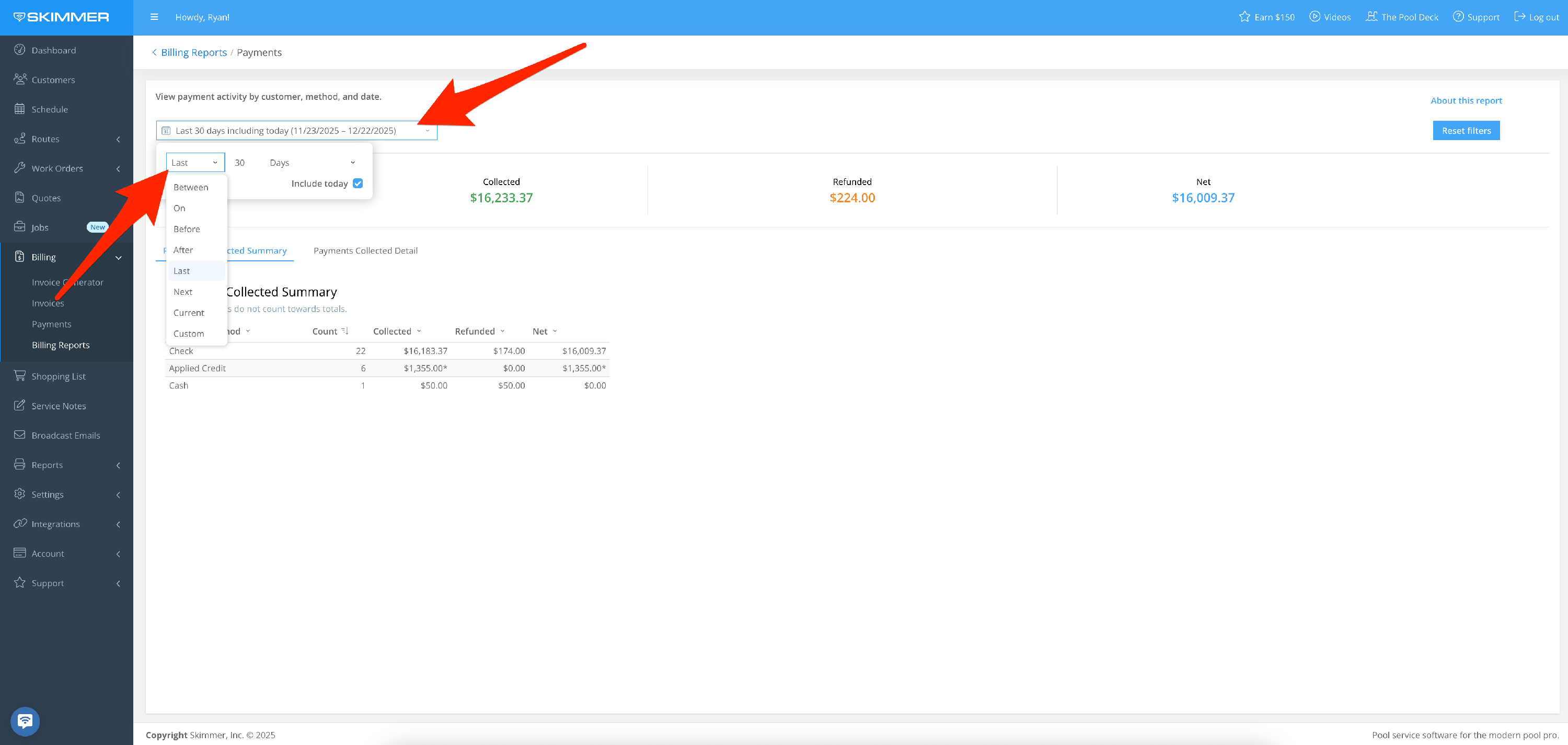
Task: Click the Earn $150 star icon
Action: coord(1244,16)
